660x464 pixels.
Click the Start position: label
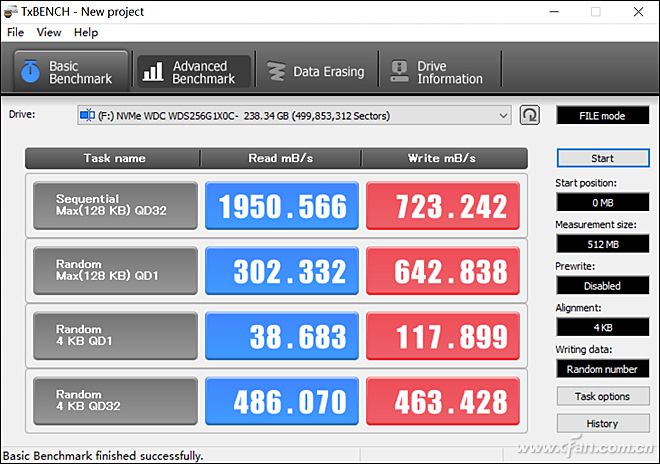585,183
